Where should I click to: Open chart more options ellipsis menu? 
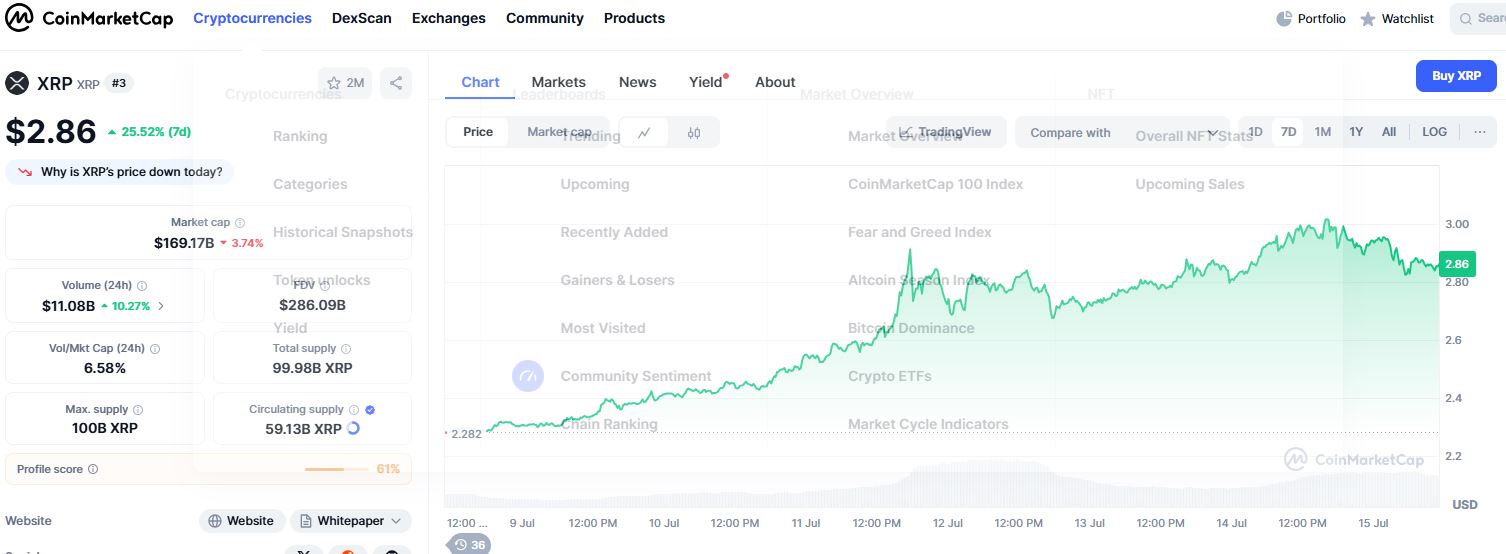click(1480, 132)
